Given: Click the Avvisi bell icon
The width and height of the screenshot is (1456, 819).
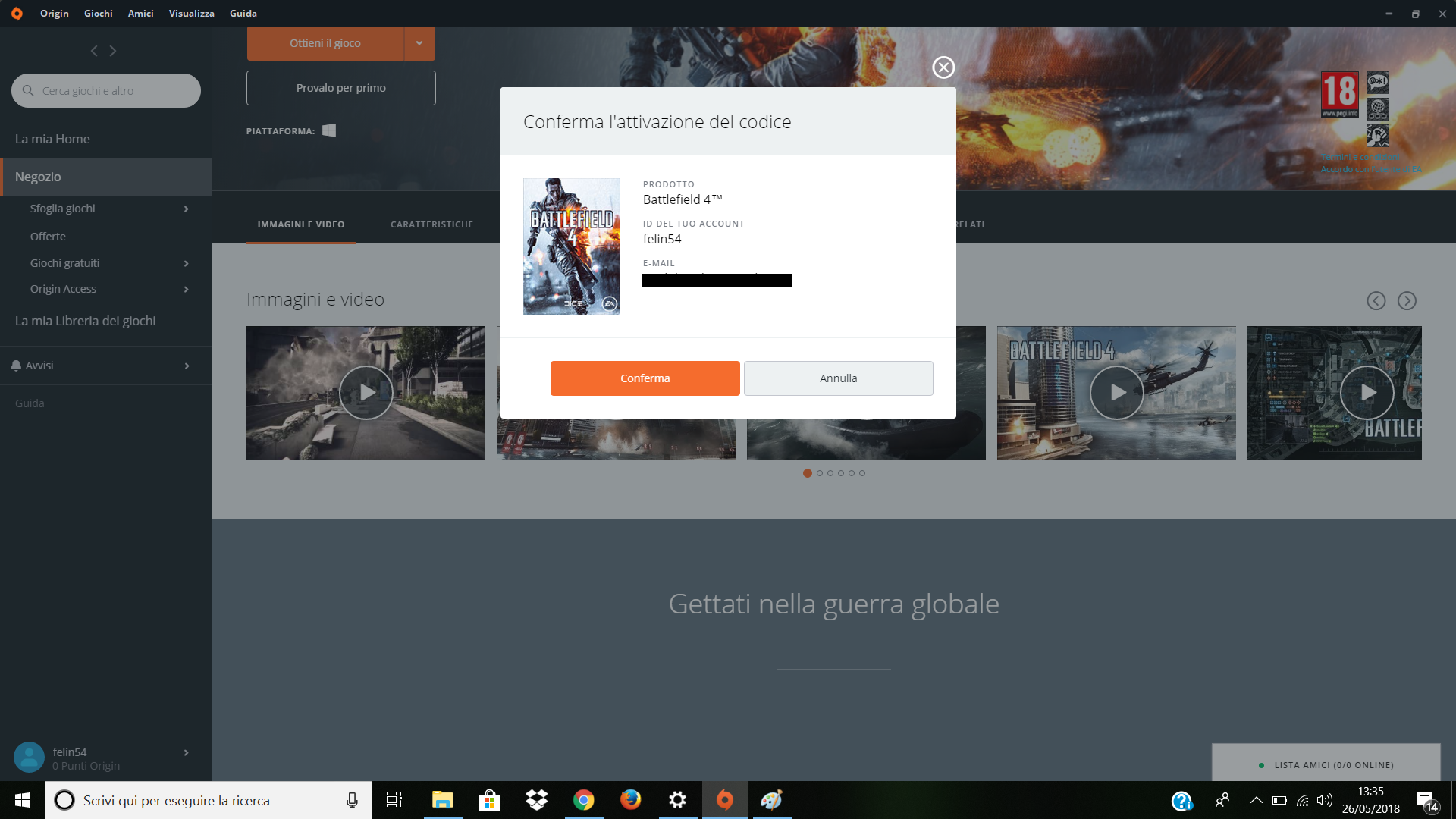Looking at the screenshot, I should (x=16, y=366).
